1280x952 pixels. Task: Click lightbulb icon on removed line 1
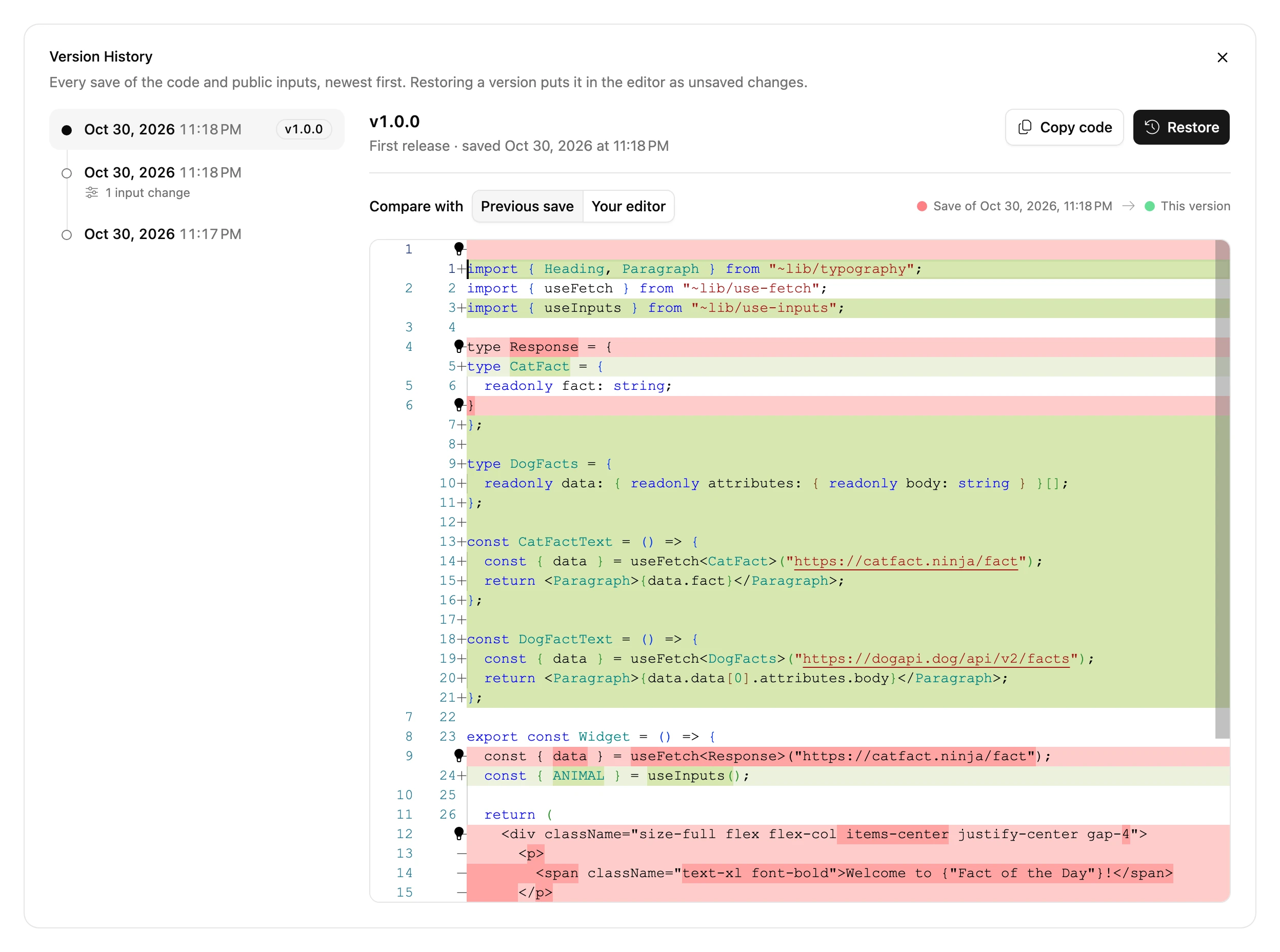[x=458, y=249]
